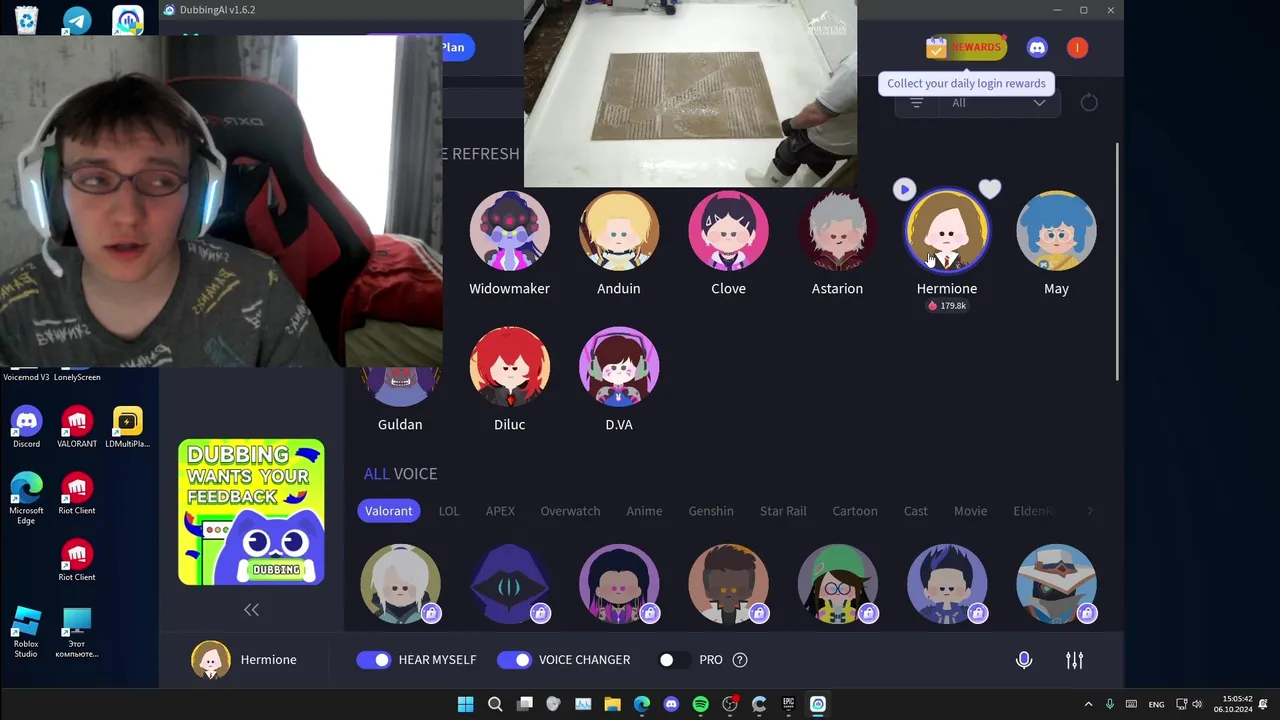Toggle the Voice Changer switch
The height and width of the screenshot is (720, 1280).
pos(514,660)
